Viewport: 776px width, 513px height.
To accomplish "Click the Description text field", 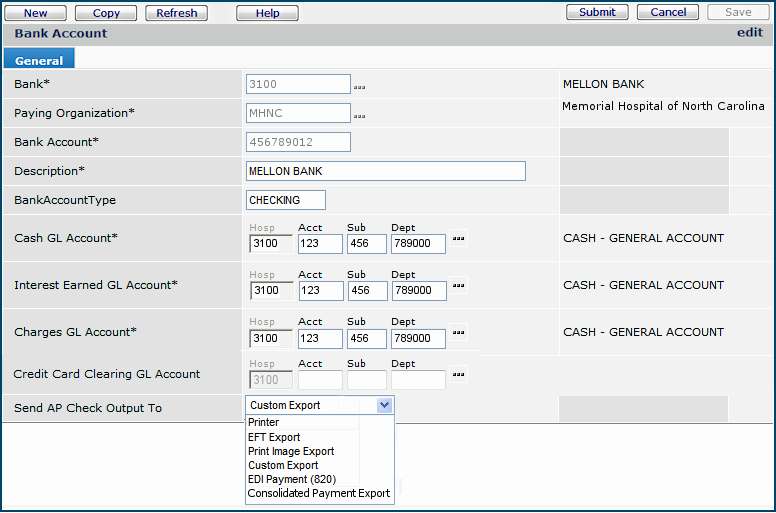I will coord(385,171).
